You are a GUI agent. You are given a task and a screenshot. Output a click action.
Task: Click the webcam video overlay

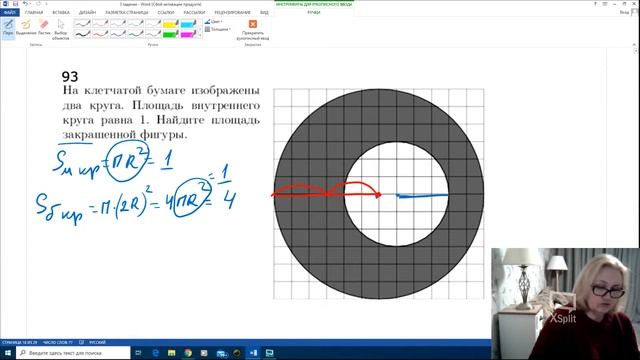[565, 304]
